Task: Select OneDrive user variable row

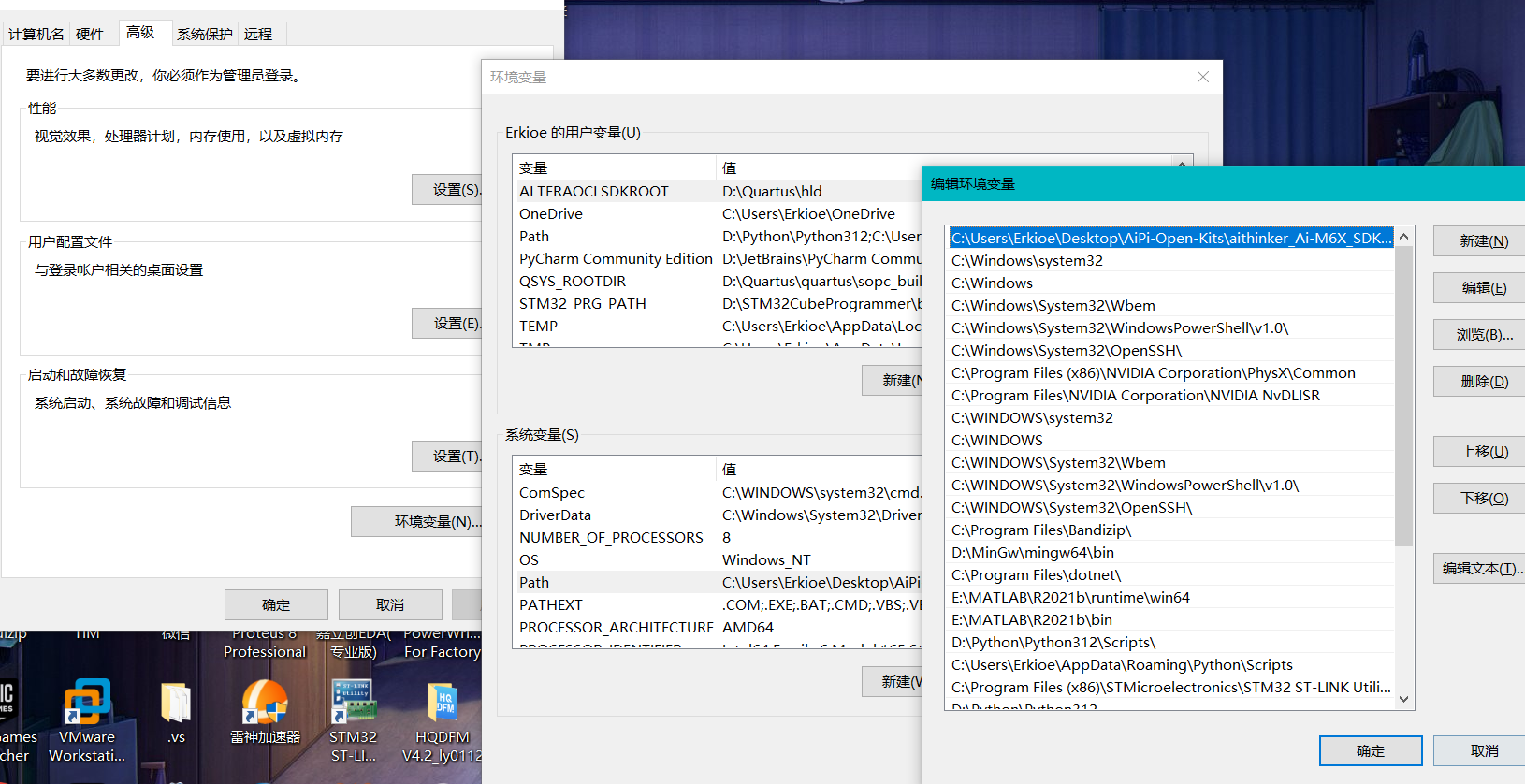Action: coord(719,213)
